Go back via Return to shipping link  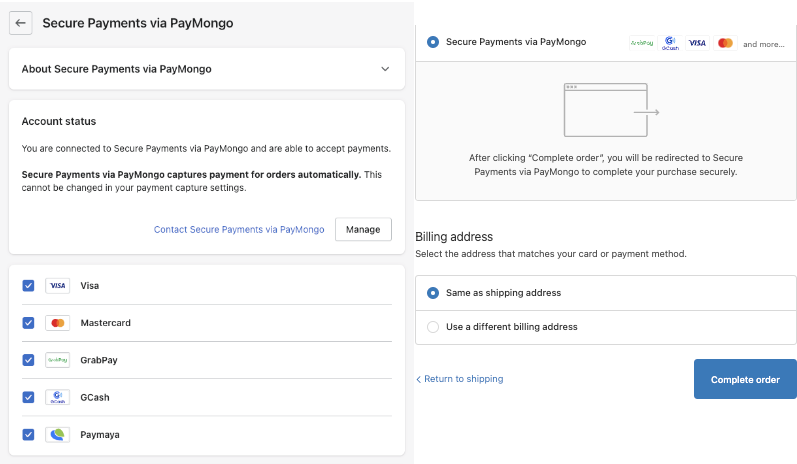tap(460, 380)
